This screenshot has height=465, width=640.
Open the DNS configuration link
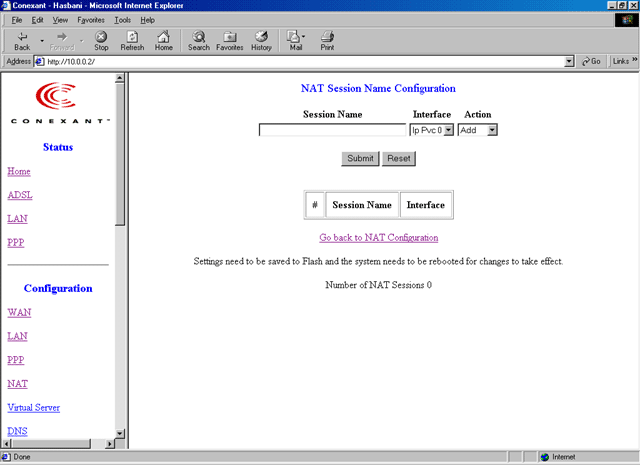click(x=17, y=431)
